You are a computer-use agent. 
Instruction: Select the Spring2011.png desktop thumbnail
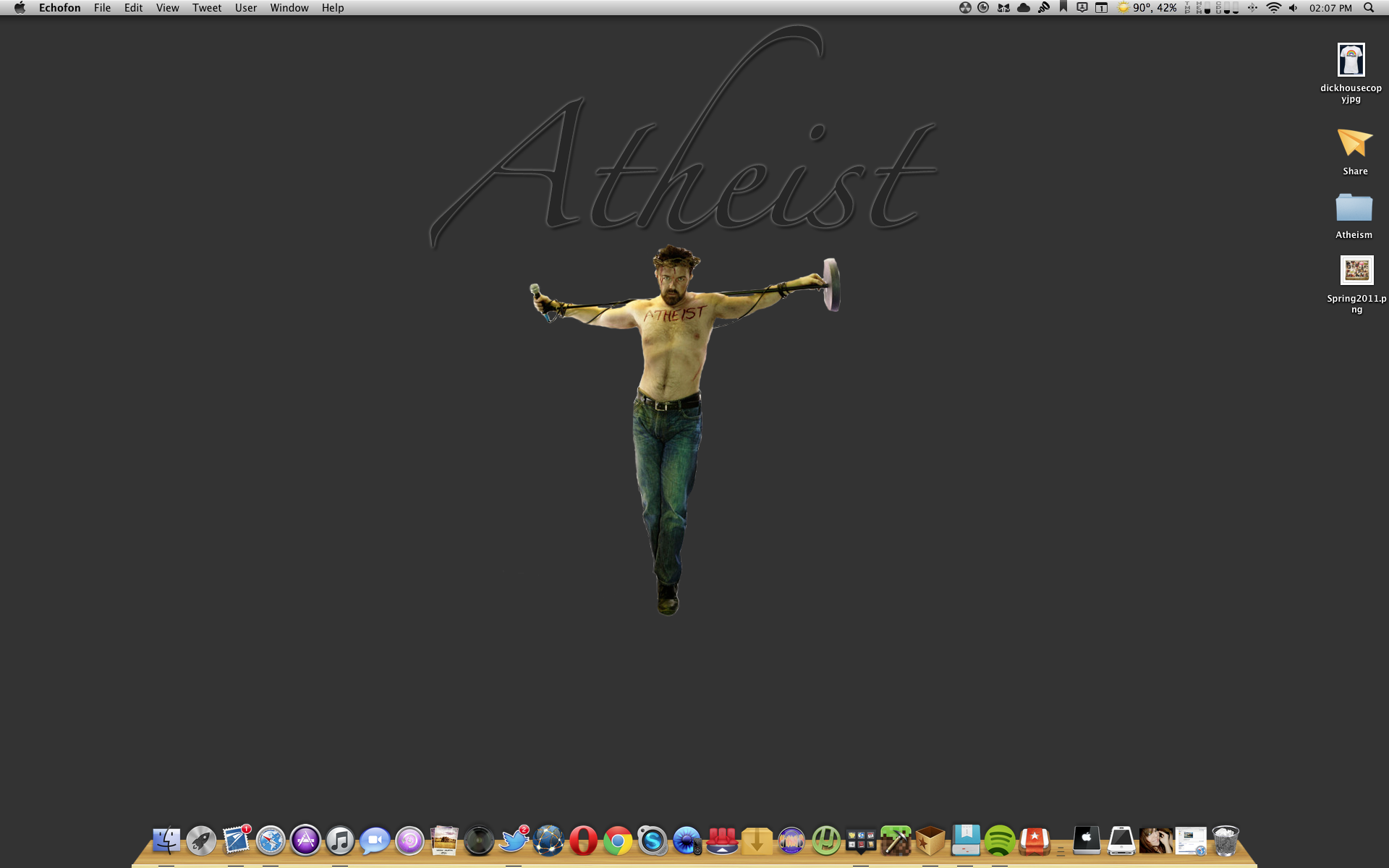pos(1356,271)
